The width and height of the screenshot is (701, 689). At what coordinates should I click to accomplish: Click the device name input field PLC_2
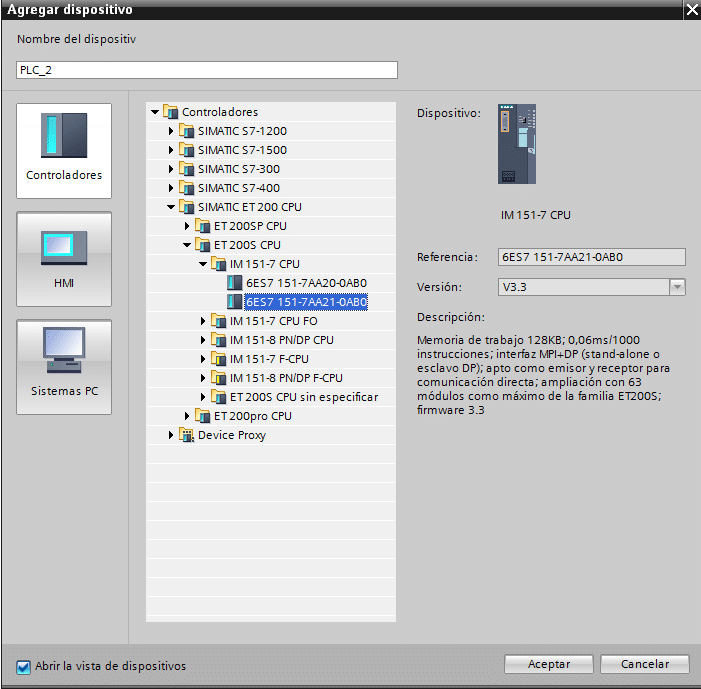(207, 70)
